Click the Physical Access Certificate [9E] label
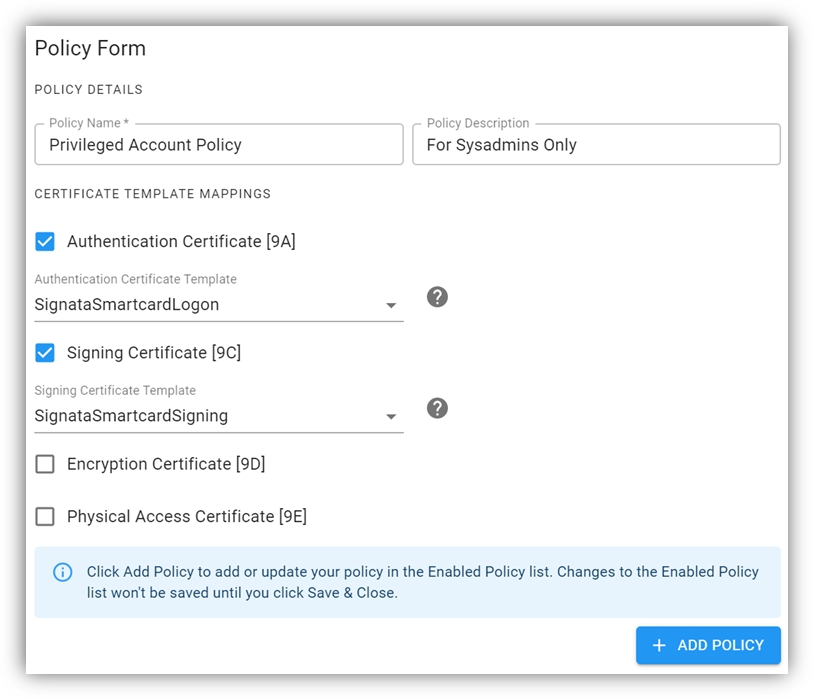This screenshot has height=699, width=813. point(187,516)
